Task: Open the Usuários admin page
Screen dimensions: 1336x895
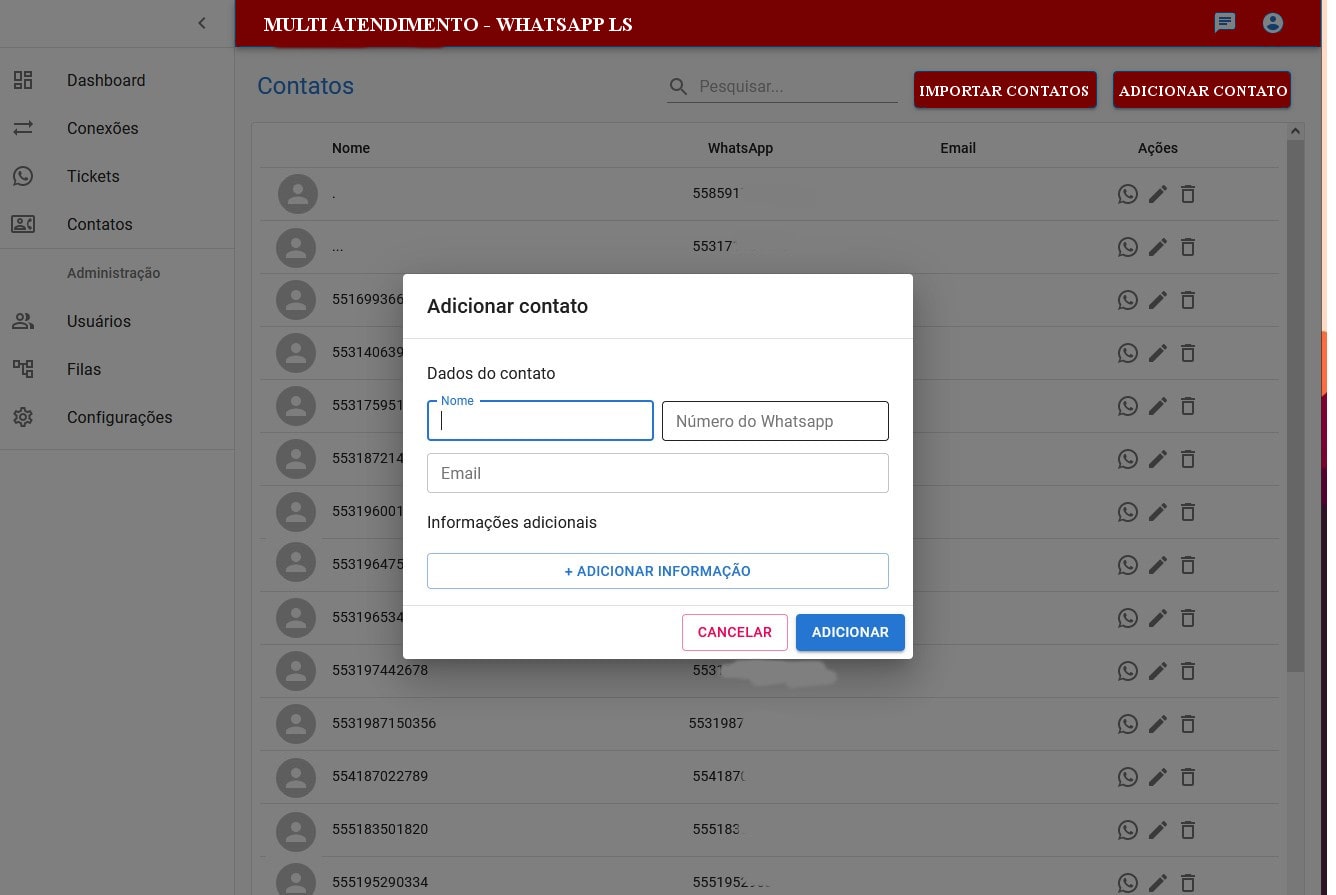Action: [117, 321]
